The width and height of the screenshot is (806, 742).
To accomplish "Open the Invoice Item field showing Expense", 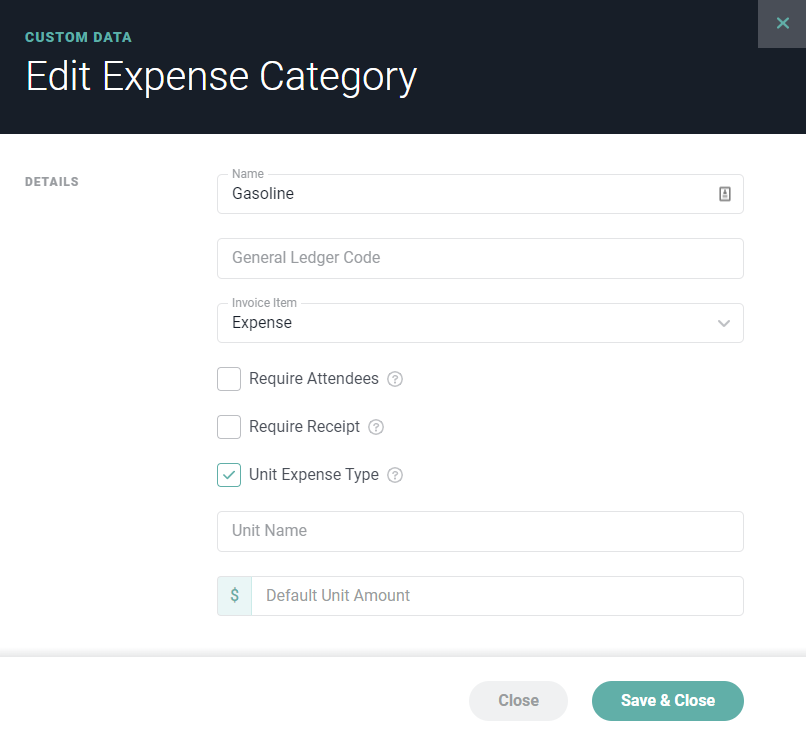I will 480,323.
